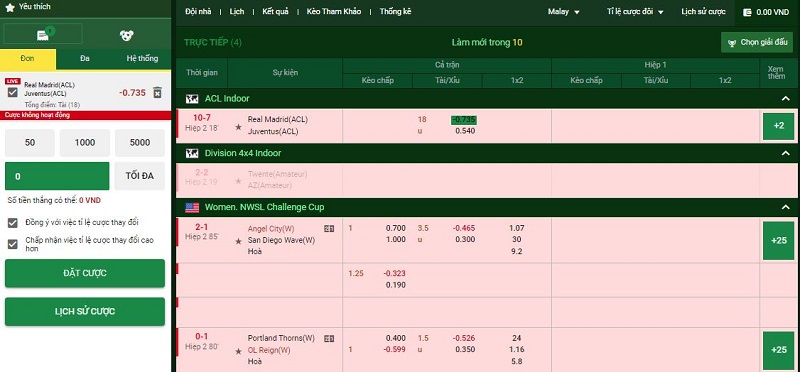This screenshot has width=800, height=372.
Task: Select the 5000 quick stake button
Action: [x=140, y=143]
